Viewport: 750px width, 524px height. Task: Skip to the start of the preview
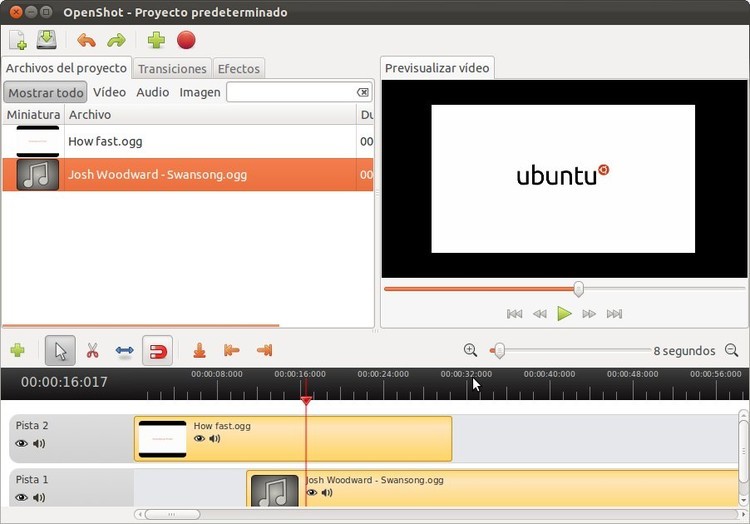[x=514, y=314]
